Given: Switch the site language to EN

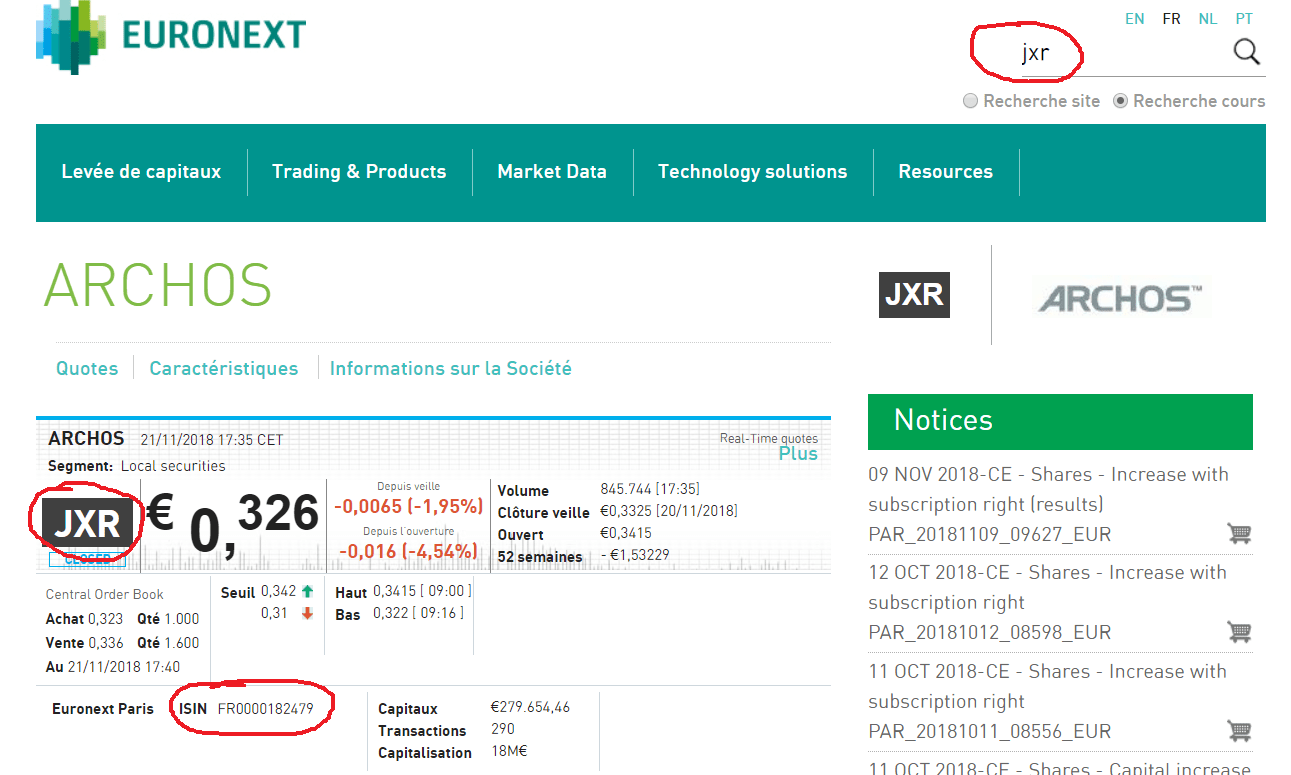Looking at the screenshot, I should click(x=1134, y=18).
